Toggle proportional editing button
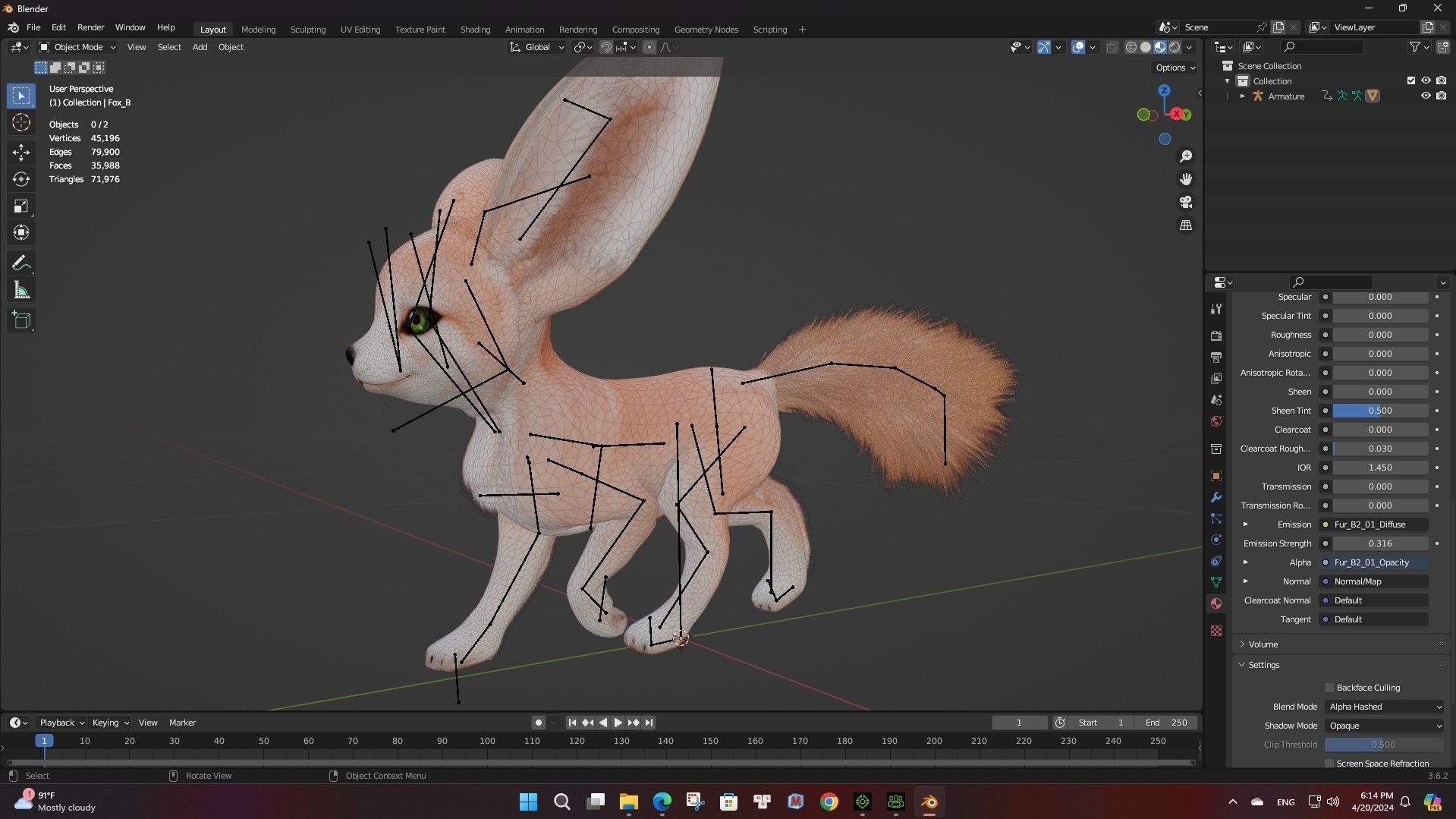 (x=649, y=47)
